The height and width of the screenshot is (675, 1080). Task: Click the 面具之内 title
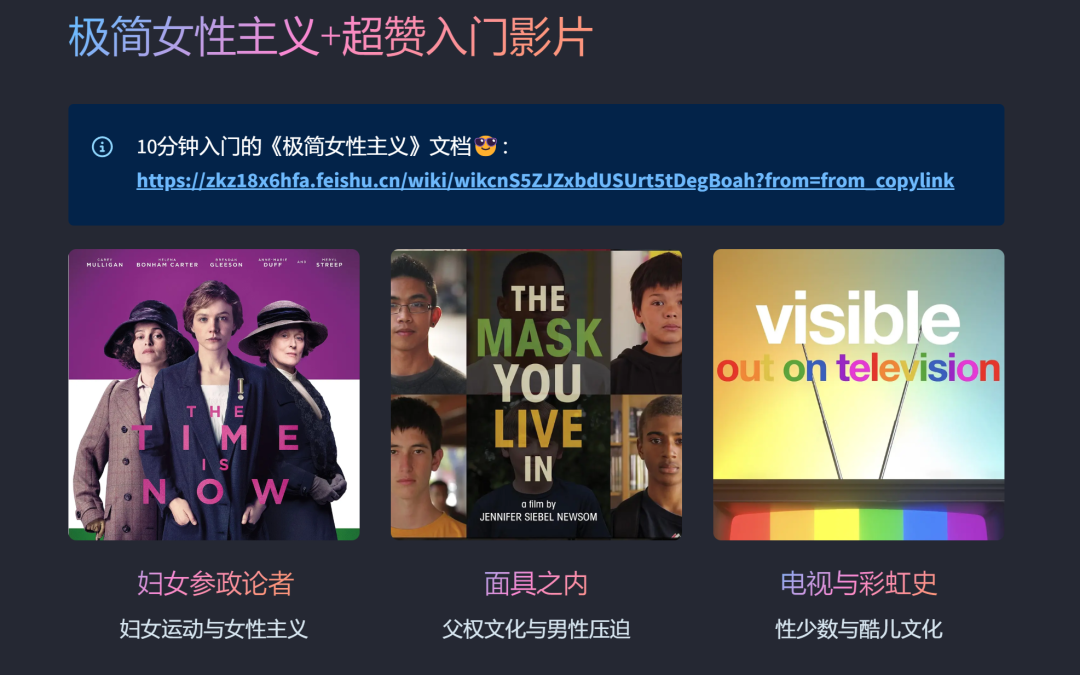point(536,583)
